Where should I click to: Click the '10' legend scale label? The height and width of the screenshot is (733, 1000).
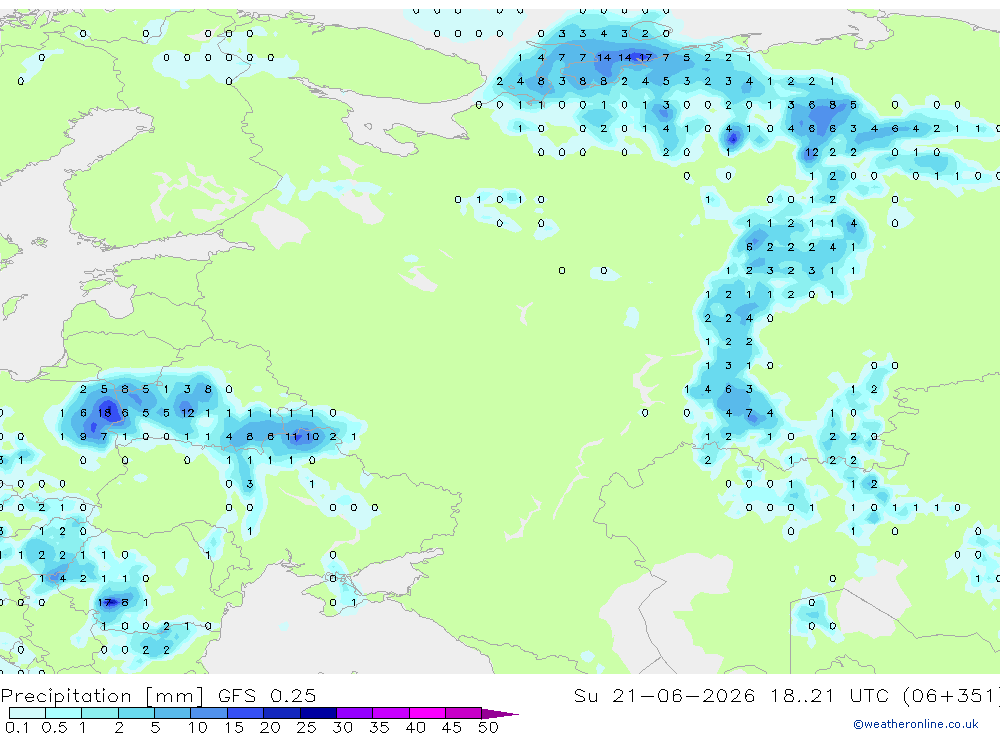point(197,727)
